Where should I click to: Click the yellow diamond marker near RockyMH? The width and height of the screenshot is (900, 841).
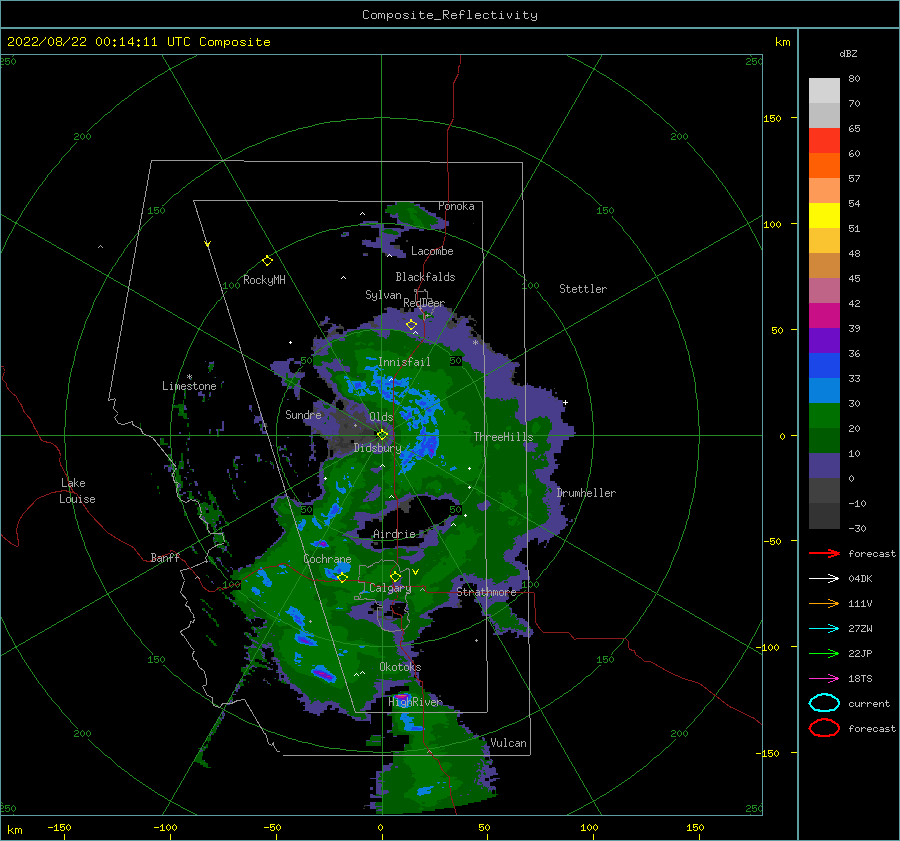pos(267,261)
